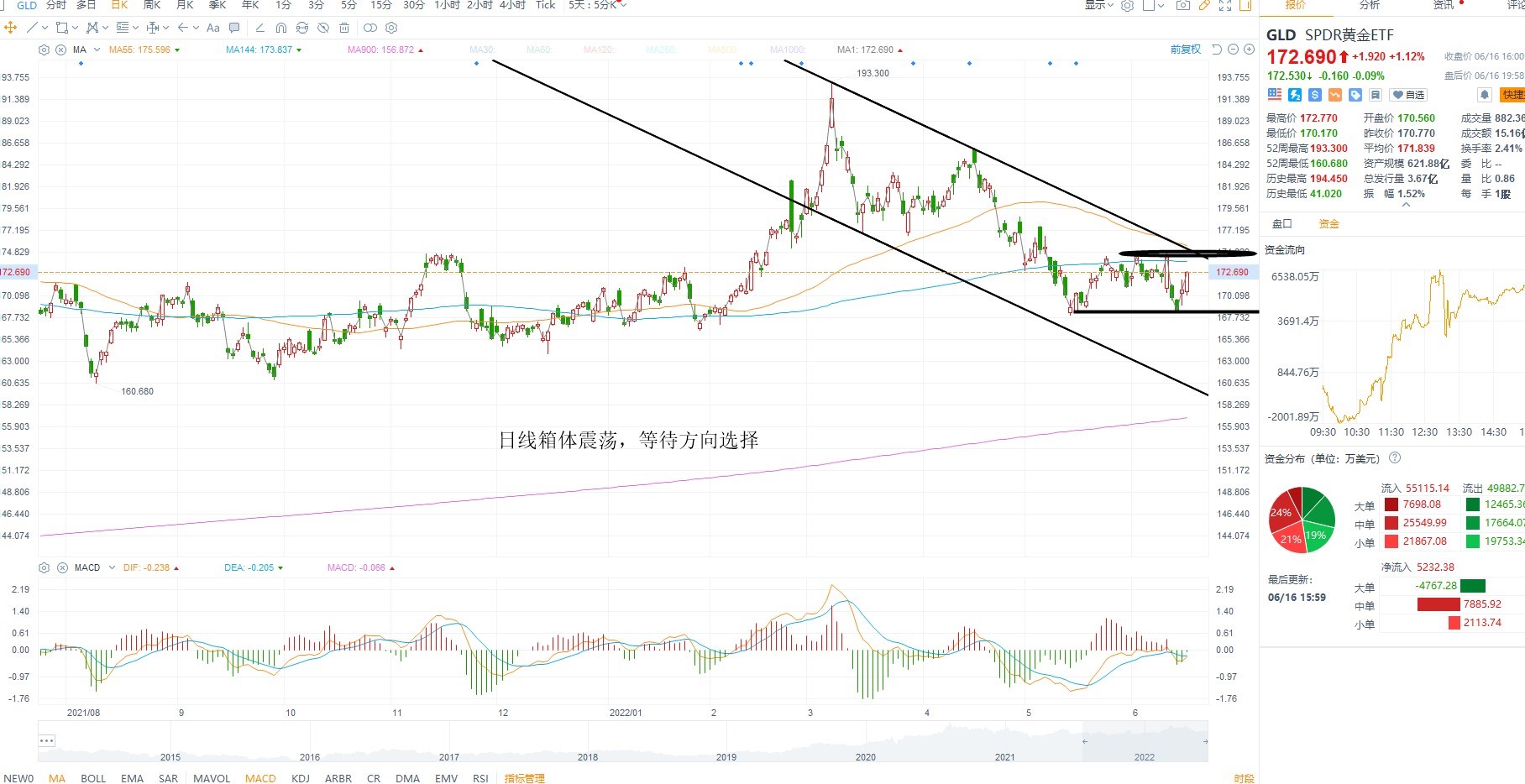Open drawing toolbar settings gear
Viewport: 1525px width, 784px height.
[391, 28]
